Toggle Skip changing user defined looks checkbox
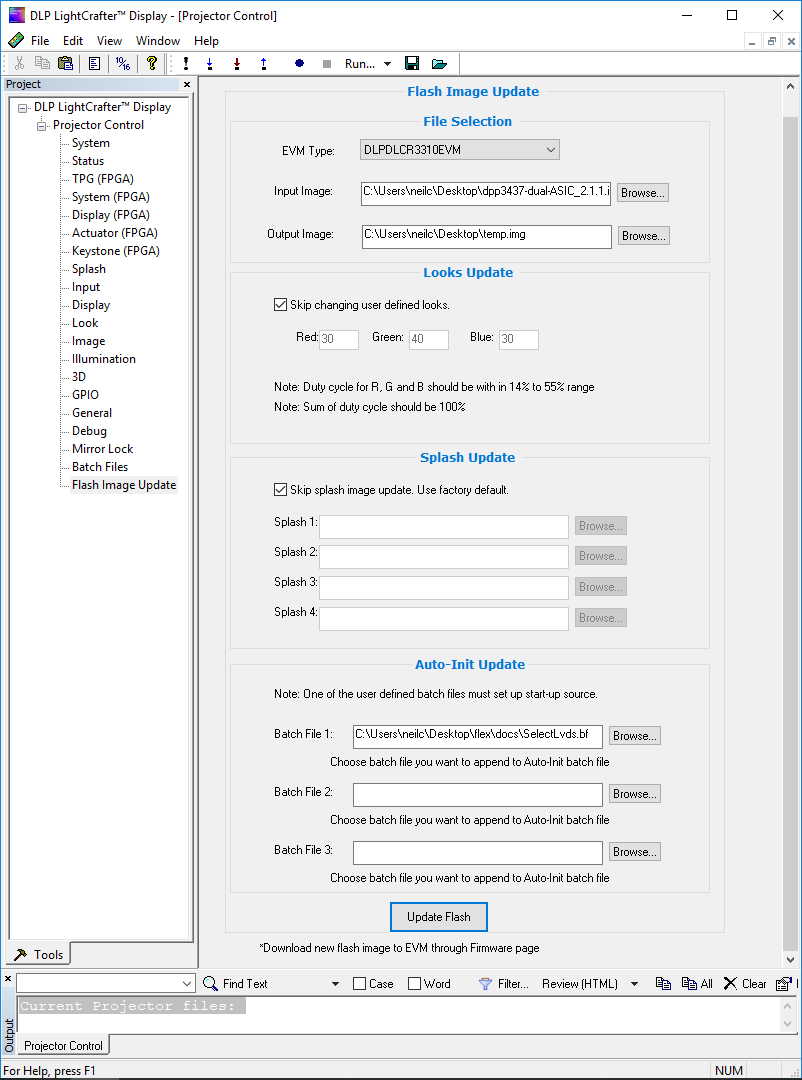 [280, 304]
